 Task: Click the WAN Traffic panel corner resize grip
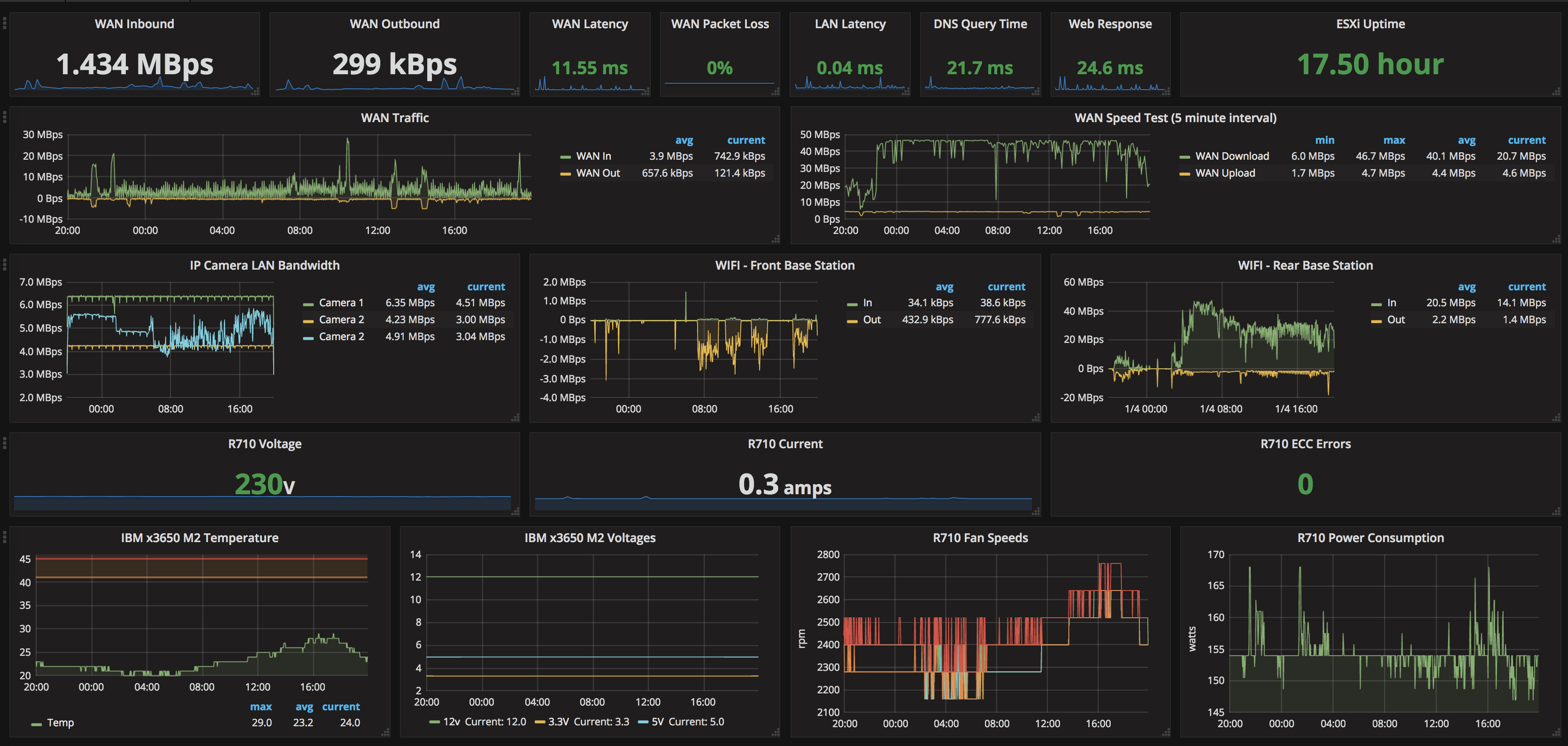tap(776, 239)
